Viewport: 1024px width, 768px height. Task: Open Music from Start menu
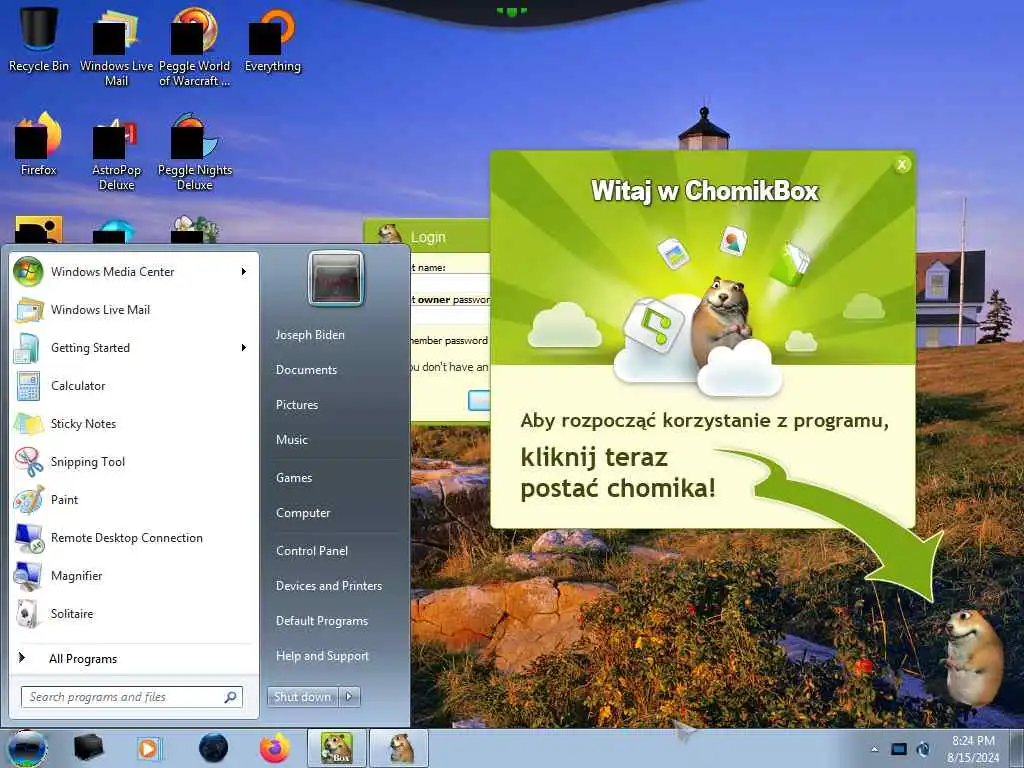[x=291, y=440]
